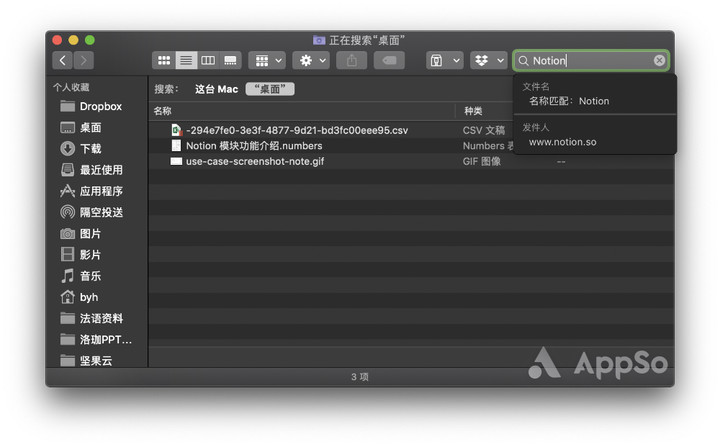Sort by the 种类 column header

pyautogui.click(x=473, y=111)
